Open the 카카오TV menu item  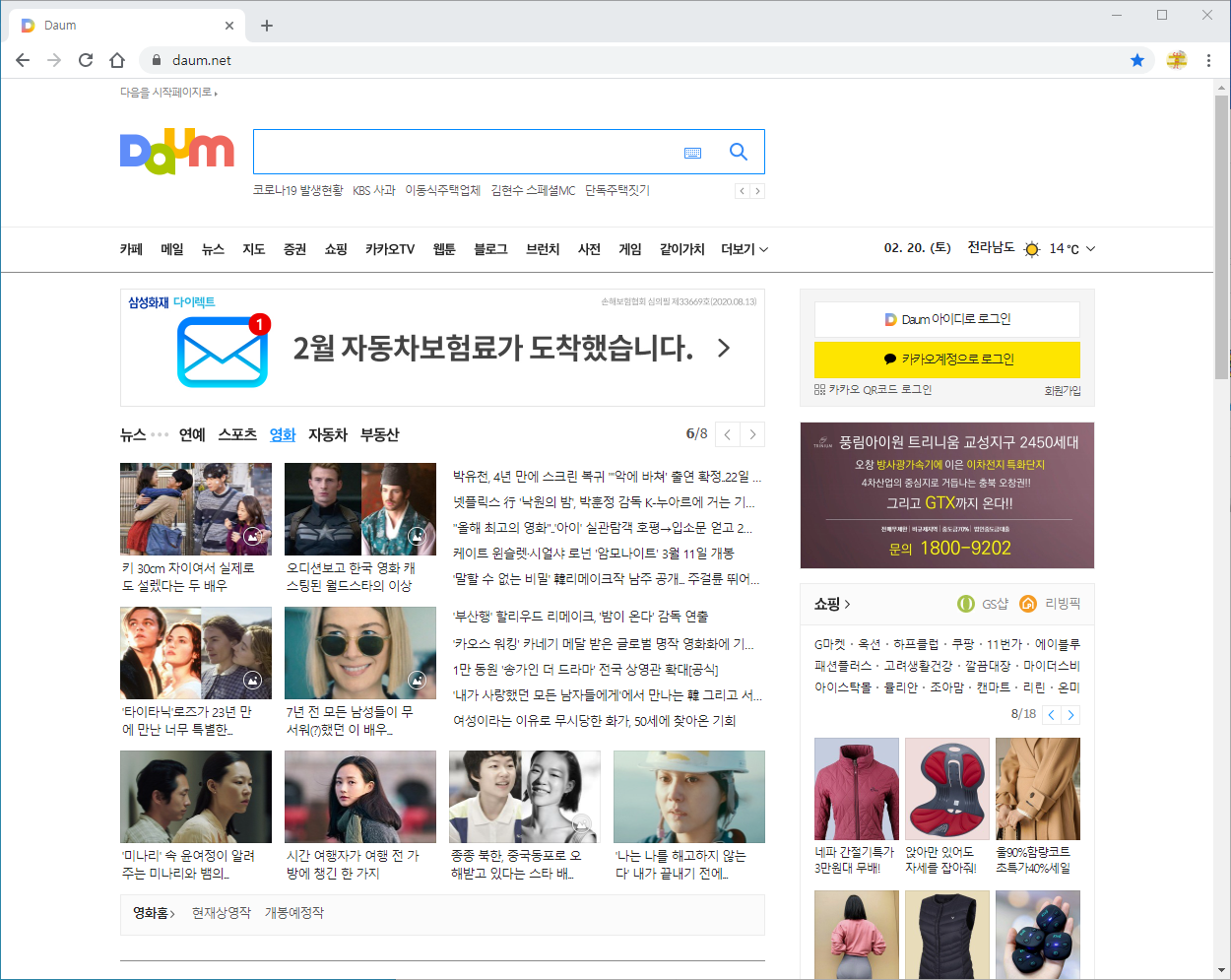390,249
